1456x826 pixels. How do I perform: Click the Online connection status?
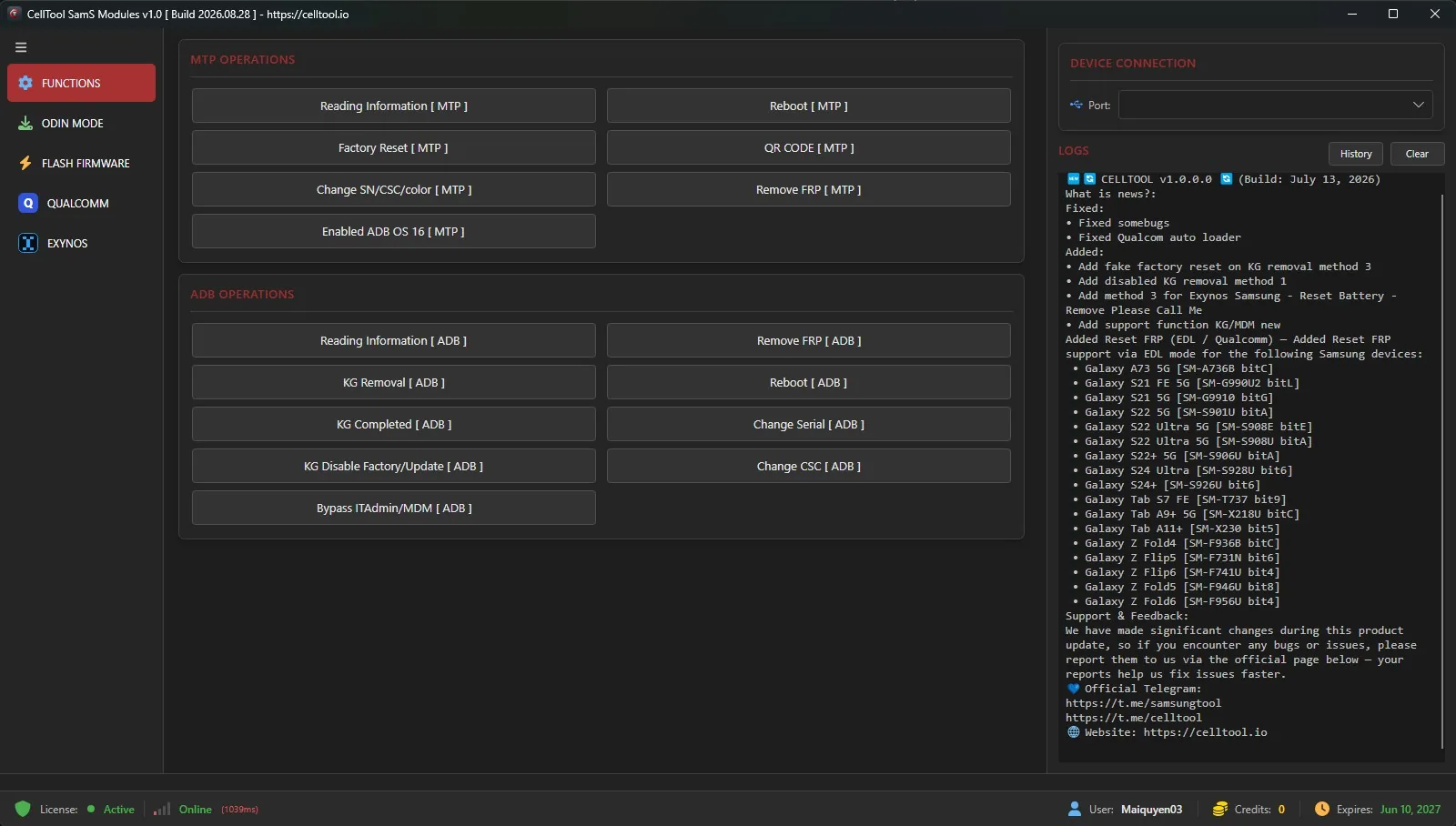point(195,810)
